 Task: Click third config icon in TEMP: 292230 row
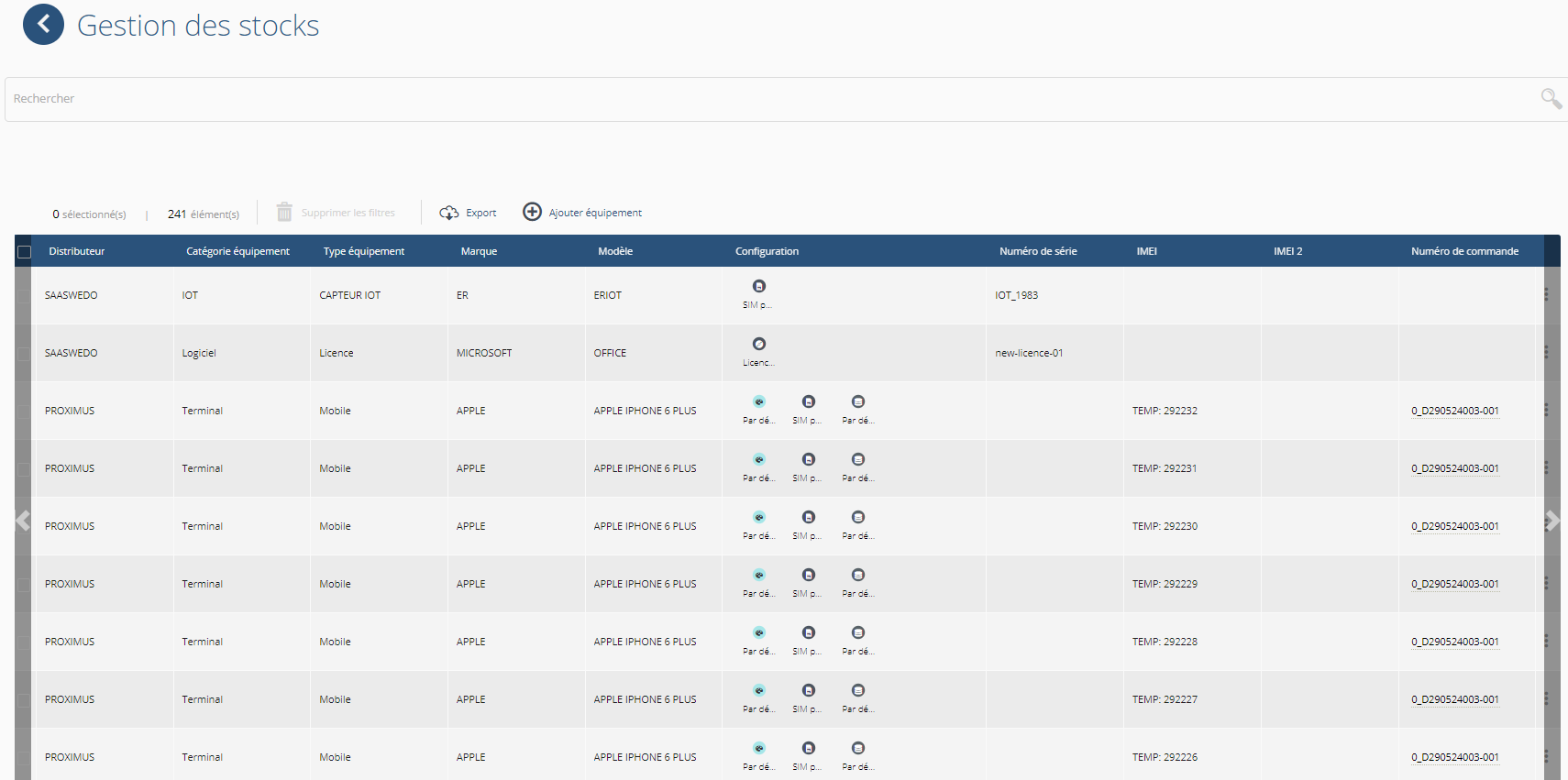click(858, 517)
